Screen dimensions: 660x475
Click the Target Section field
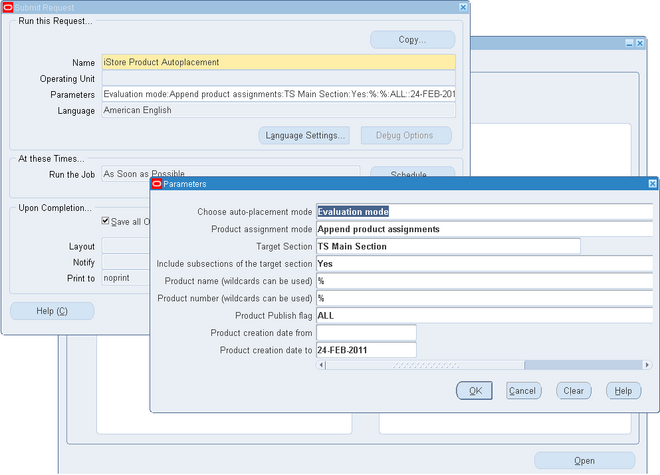pyautogui.click(x=448, y=246)
